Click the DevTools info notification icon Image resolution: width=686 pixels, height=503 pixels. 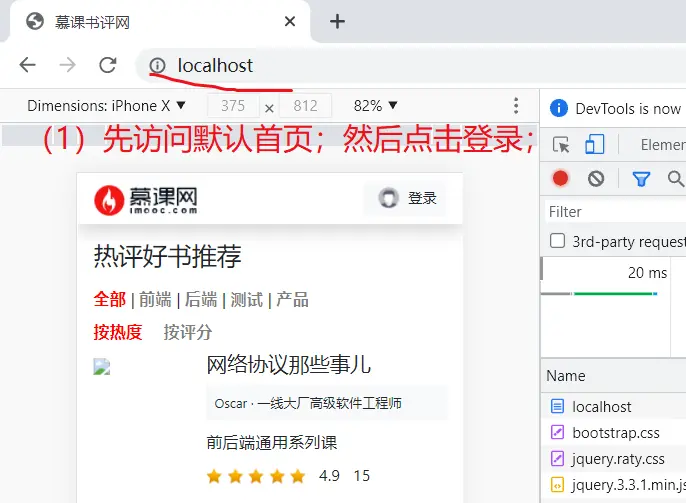point(559,108)
